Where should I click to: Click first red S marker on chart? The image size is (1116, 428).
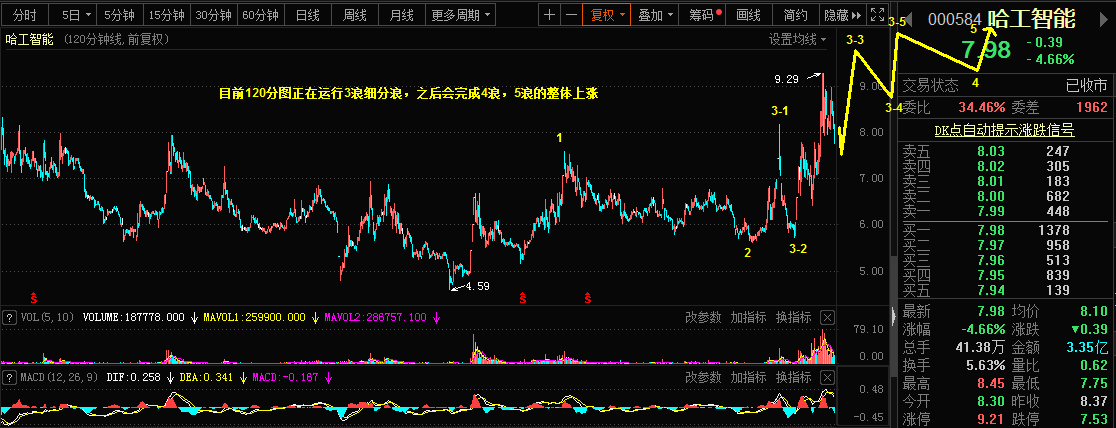32,296
